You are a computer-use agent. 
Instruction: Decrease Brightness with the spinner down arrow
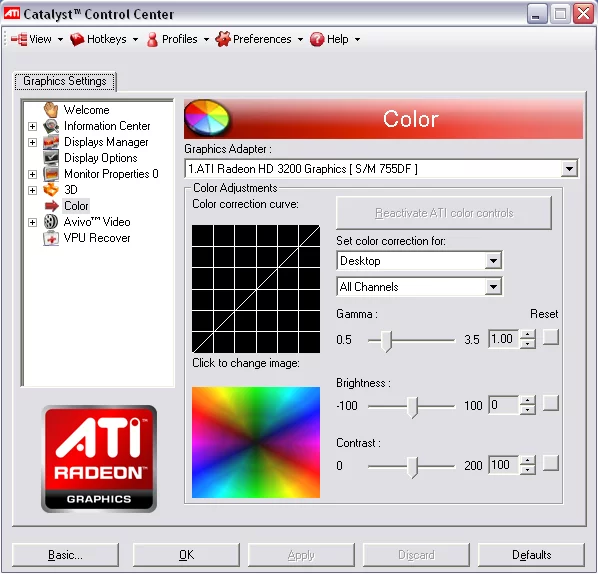527,410
